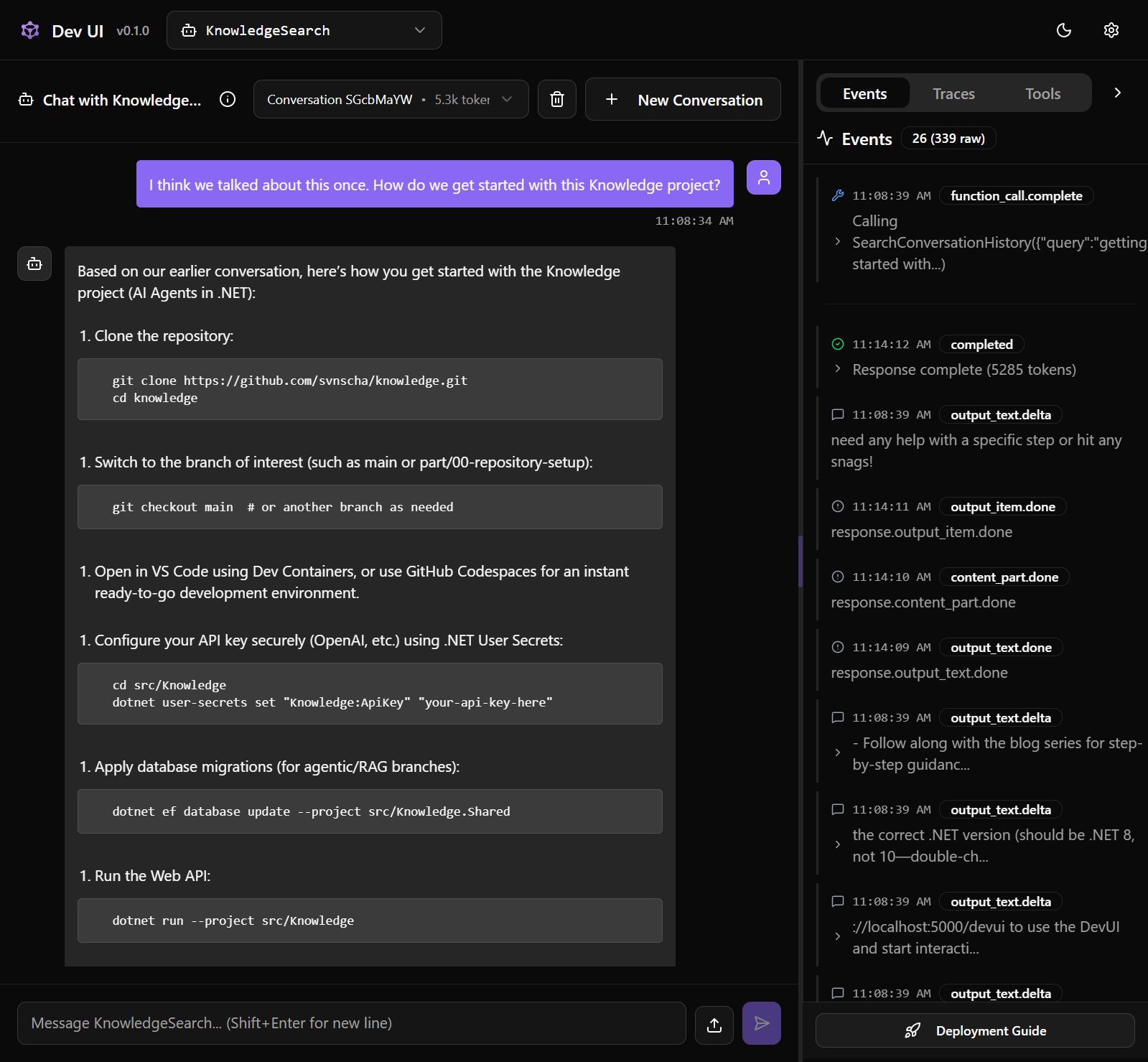Expand the Response complete event details
The width and height of the screenshot is (1148, 1062).
(x=838, y=369)
